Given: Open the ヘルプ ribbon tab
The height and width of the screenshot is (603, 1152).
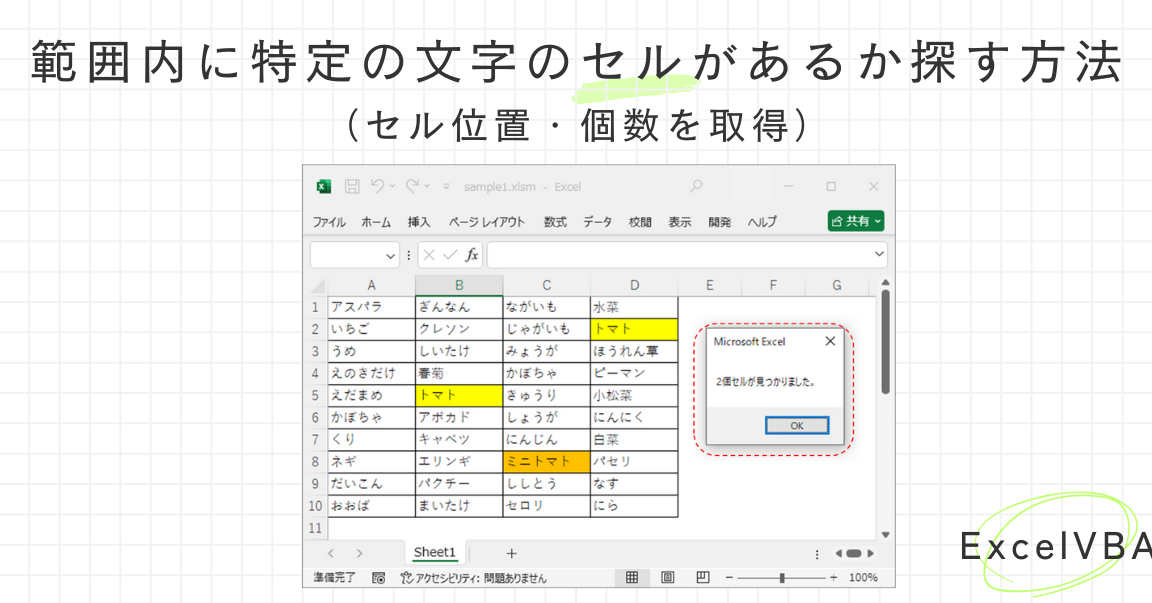Looking at the screenshot, I should [x=762, y=222].
